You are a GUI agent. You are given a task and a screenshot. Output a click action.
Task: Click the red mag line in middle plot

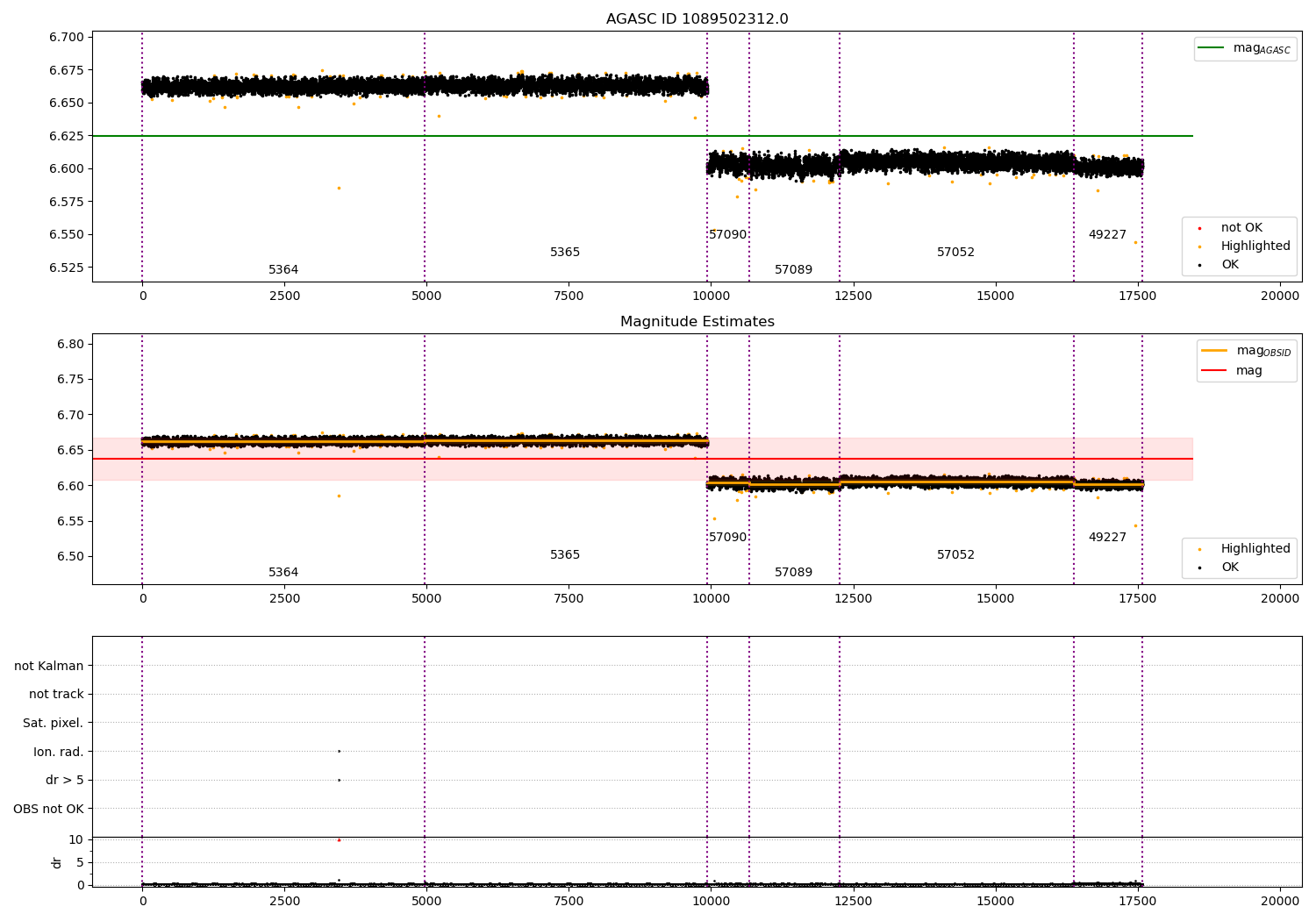[x=642, y=459]
